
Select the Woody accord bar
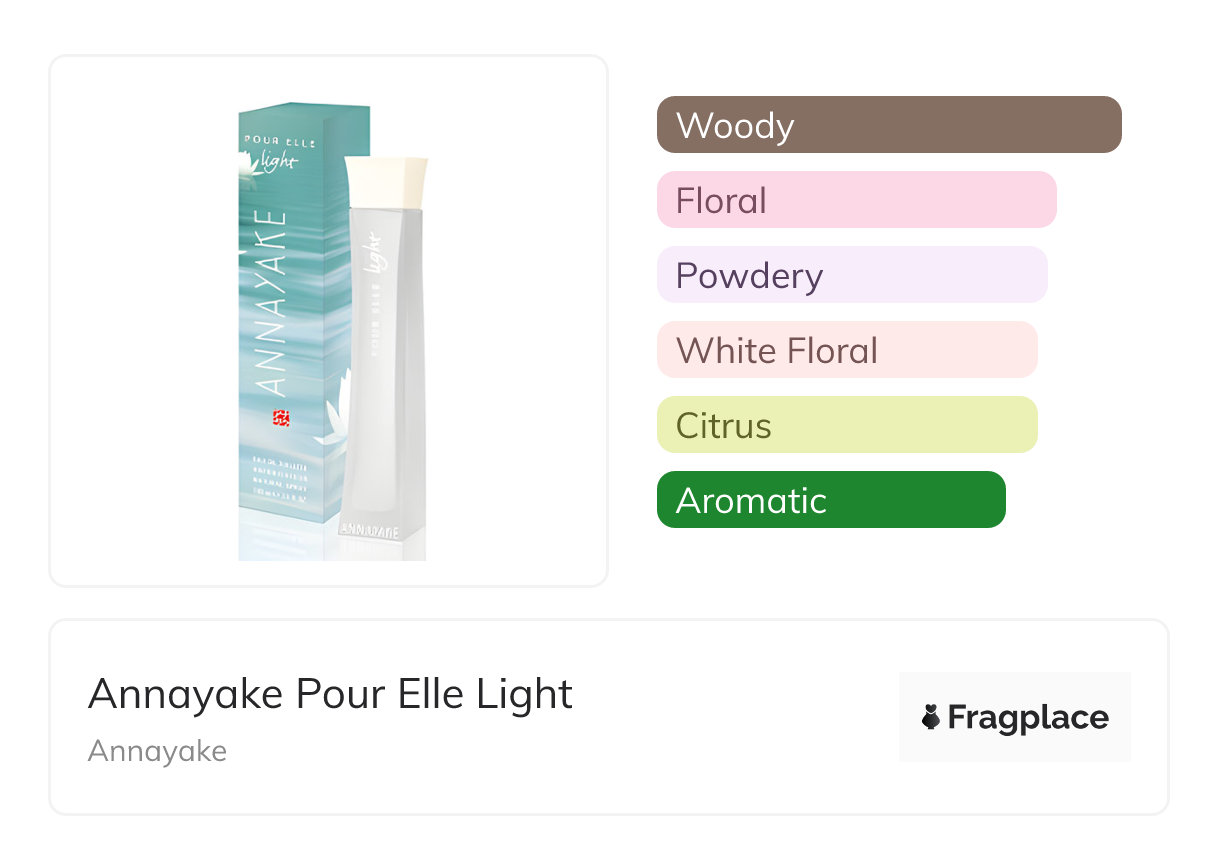point(888,125)
